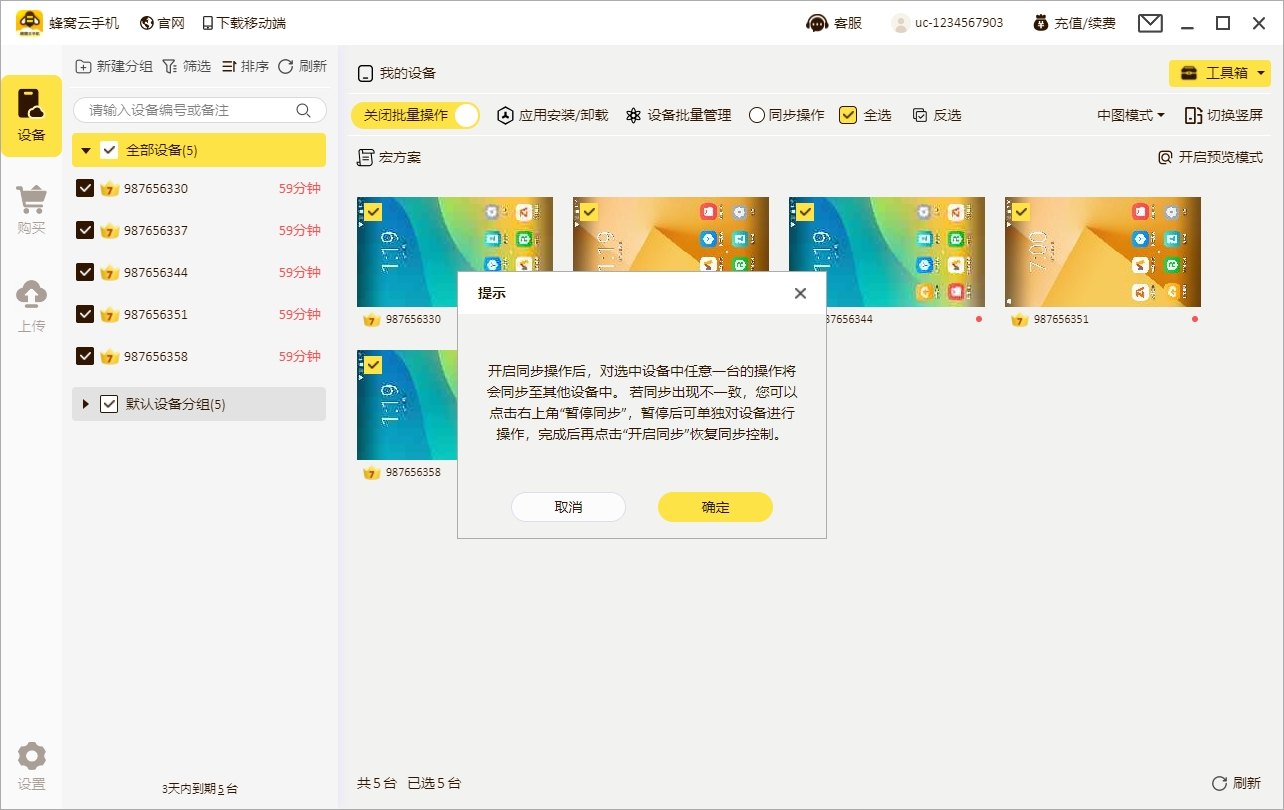
Task: Open the 工具箱 dropdown
Action: tap(1222, 73)
